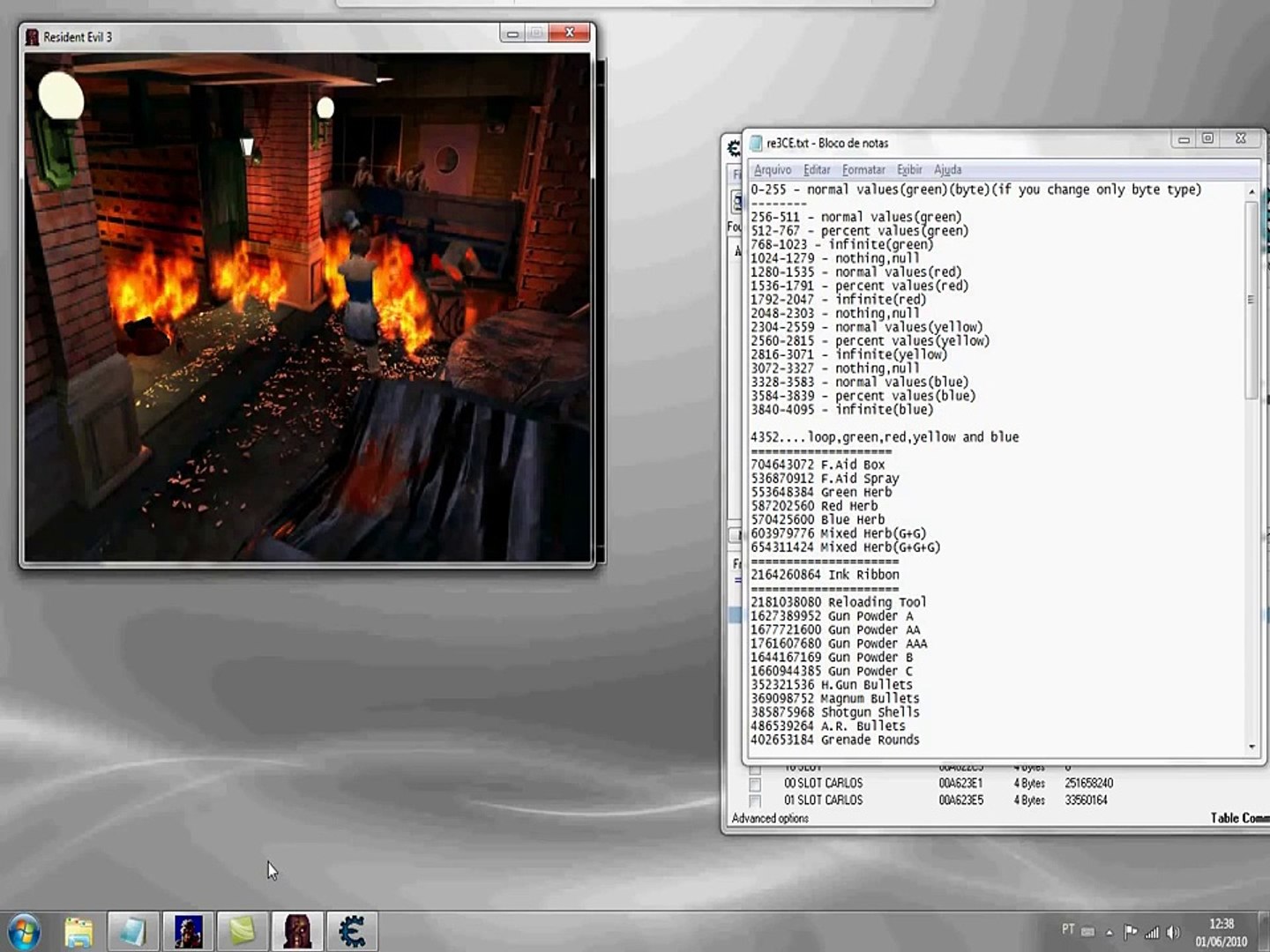Select the Resident Evil 3 Nemesis-face taskbar icon
This screenshot has width=1270, height=952.
pos(296,932)
